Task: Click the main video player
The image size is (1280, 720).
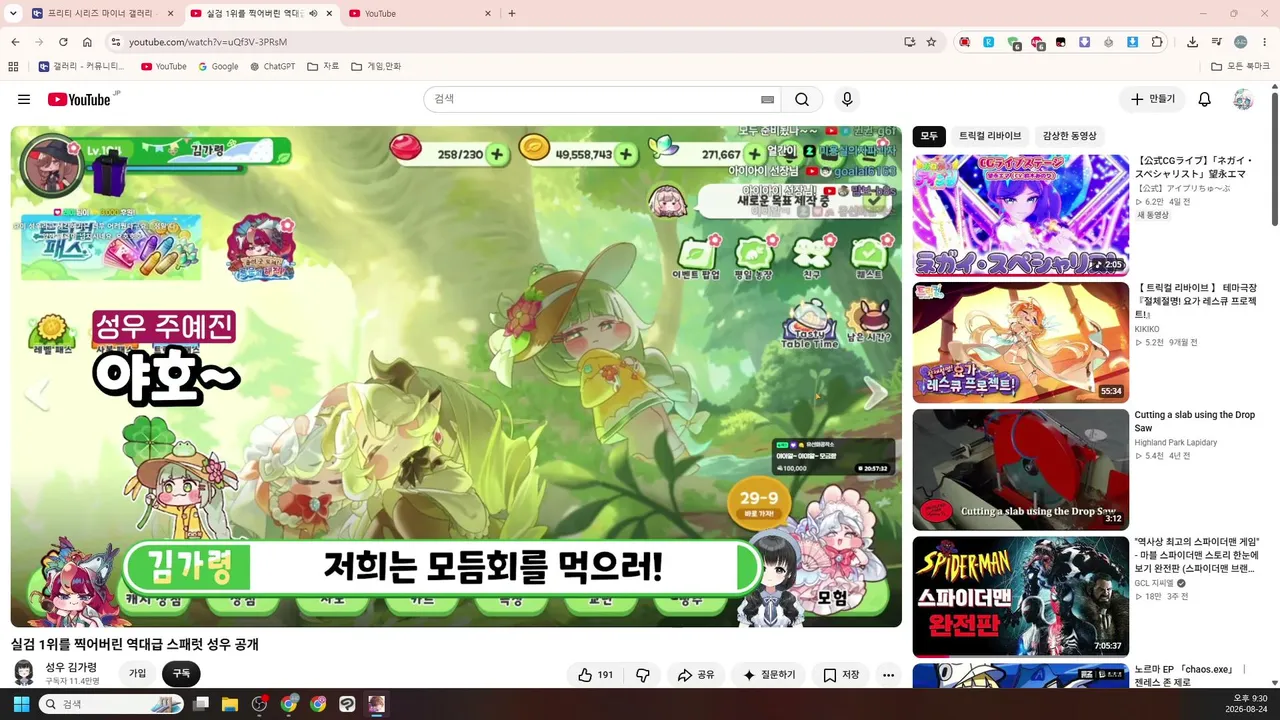Action: [x=456, y=376]
